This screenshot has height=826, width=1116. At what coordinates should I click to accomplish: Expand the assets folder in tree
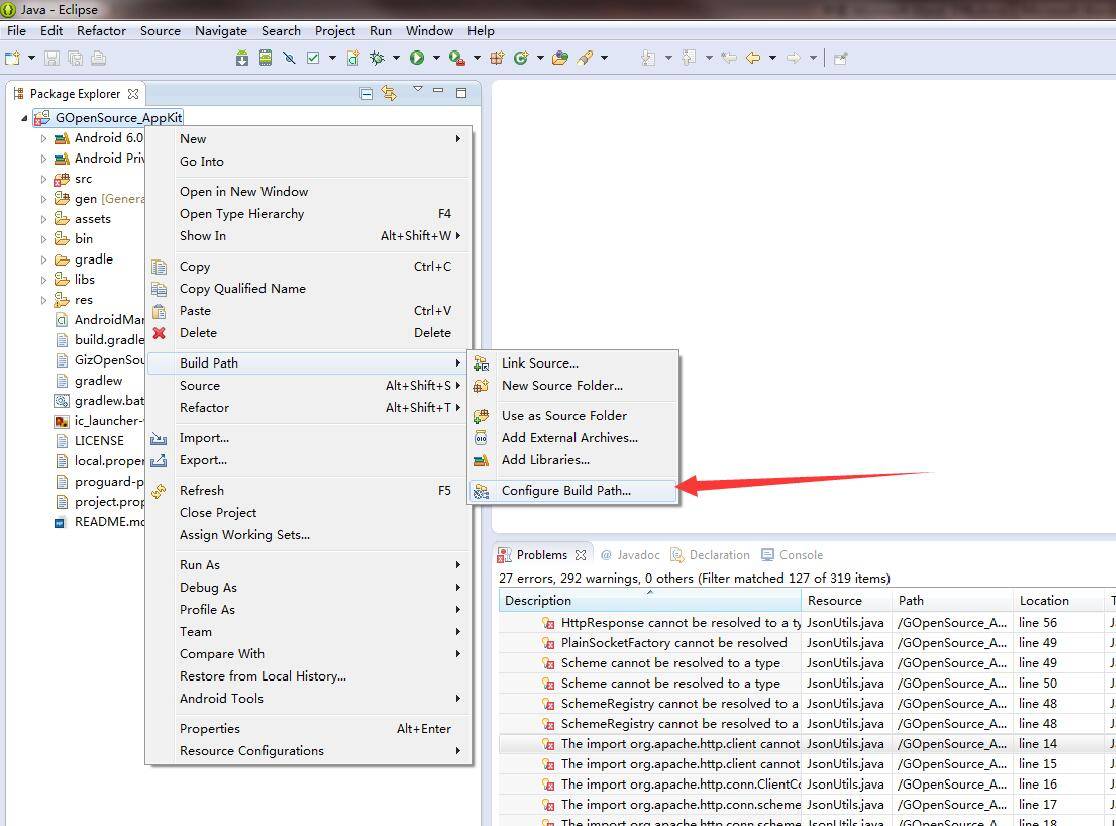tap(43, 219)
